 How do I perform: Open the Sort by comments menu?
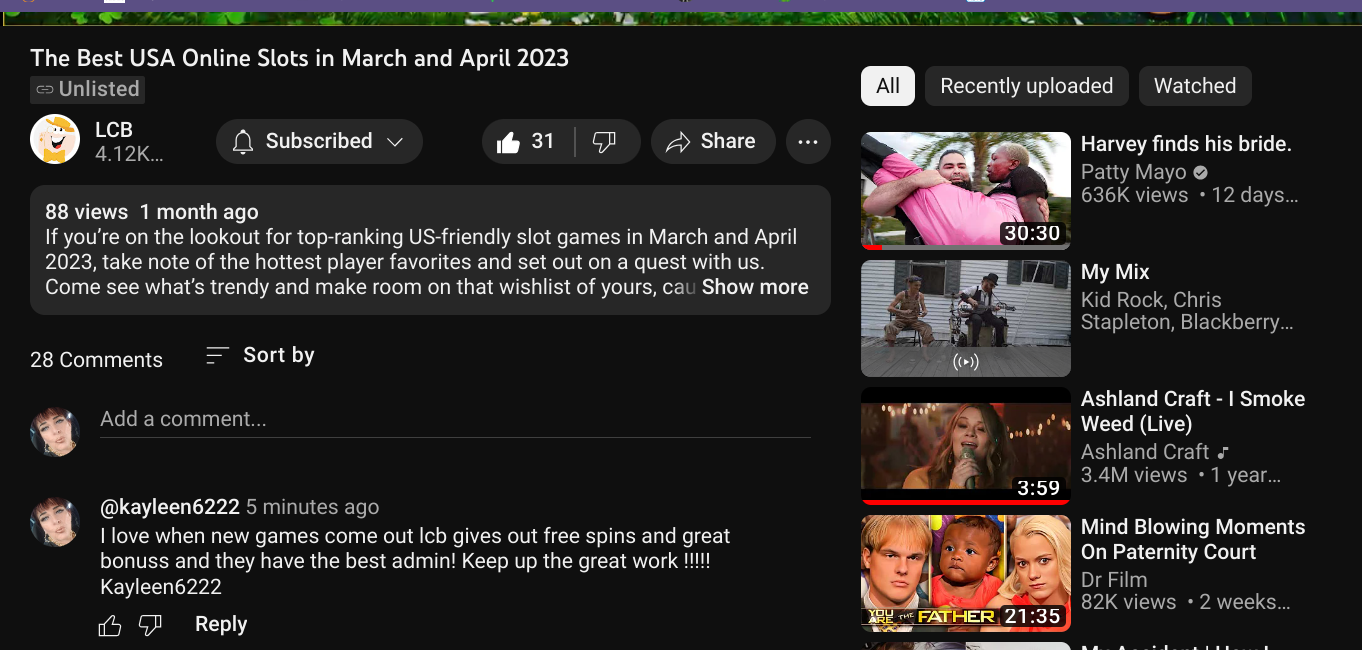[260, 355]
